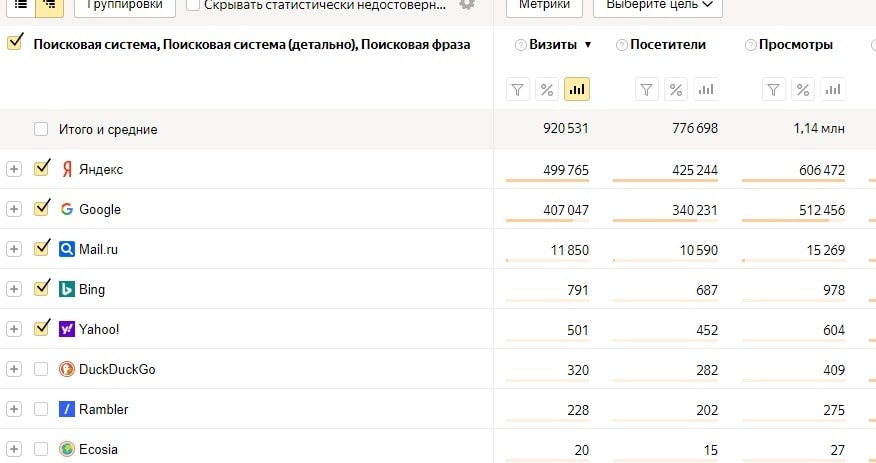Switch to tree list view icon
876x463 pixels.
pyautogui.click(x=49, y=6)
